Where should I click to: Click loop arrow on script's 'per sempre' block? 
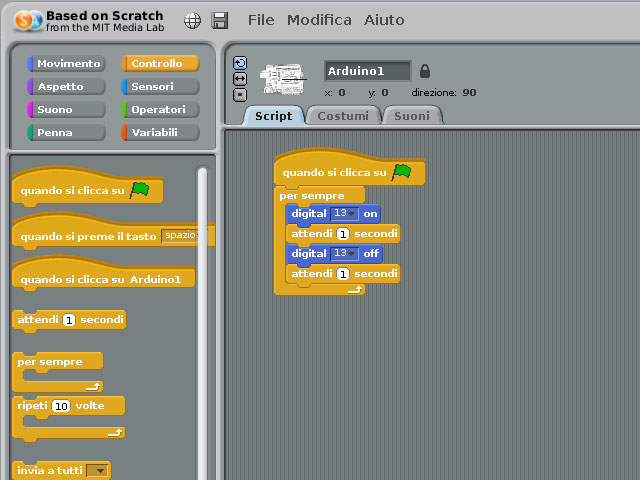tap(354, 289)
